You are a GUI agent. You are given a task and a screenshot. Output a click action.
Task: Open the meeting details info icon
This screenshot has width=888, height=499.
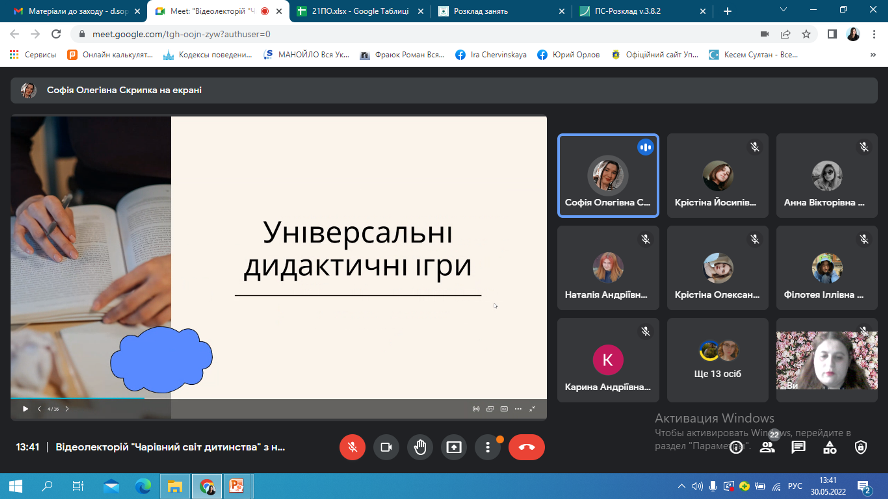click(x=736, y=447)
